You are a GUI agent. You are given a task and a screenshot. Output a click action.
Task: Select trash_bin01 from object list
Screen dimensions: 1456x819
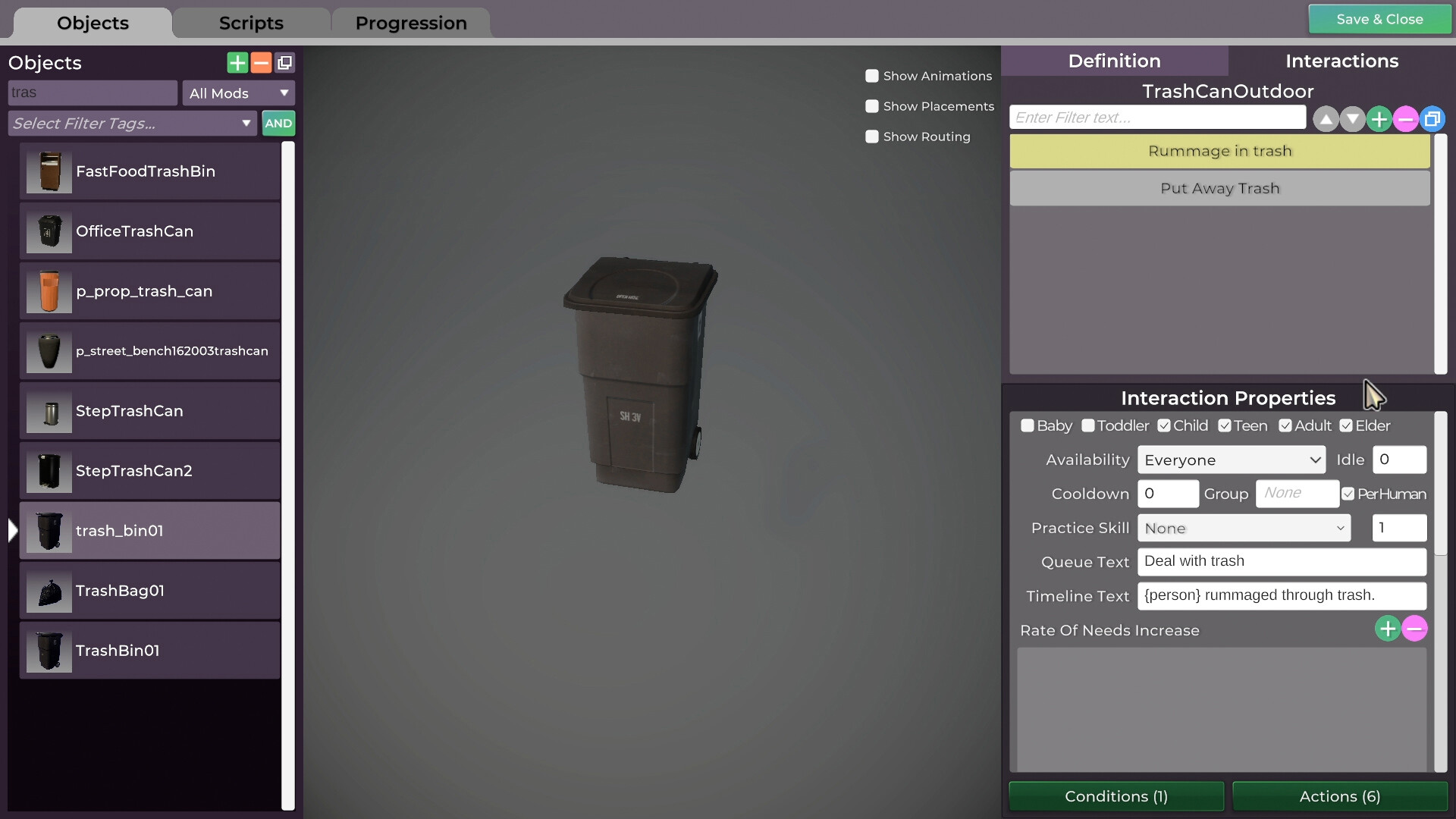pyautogui.click(x=149, y=531)
